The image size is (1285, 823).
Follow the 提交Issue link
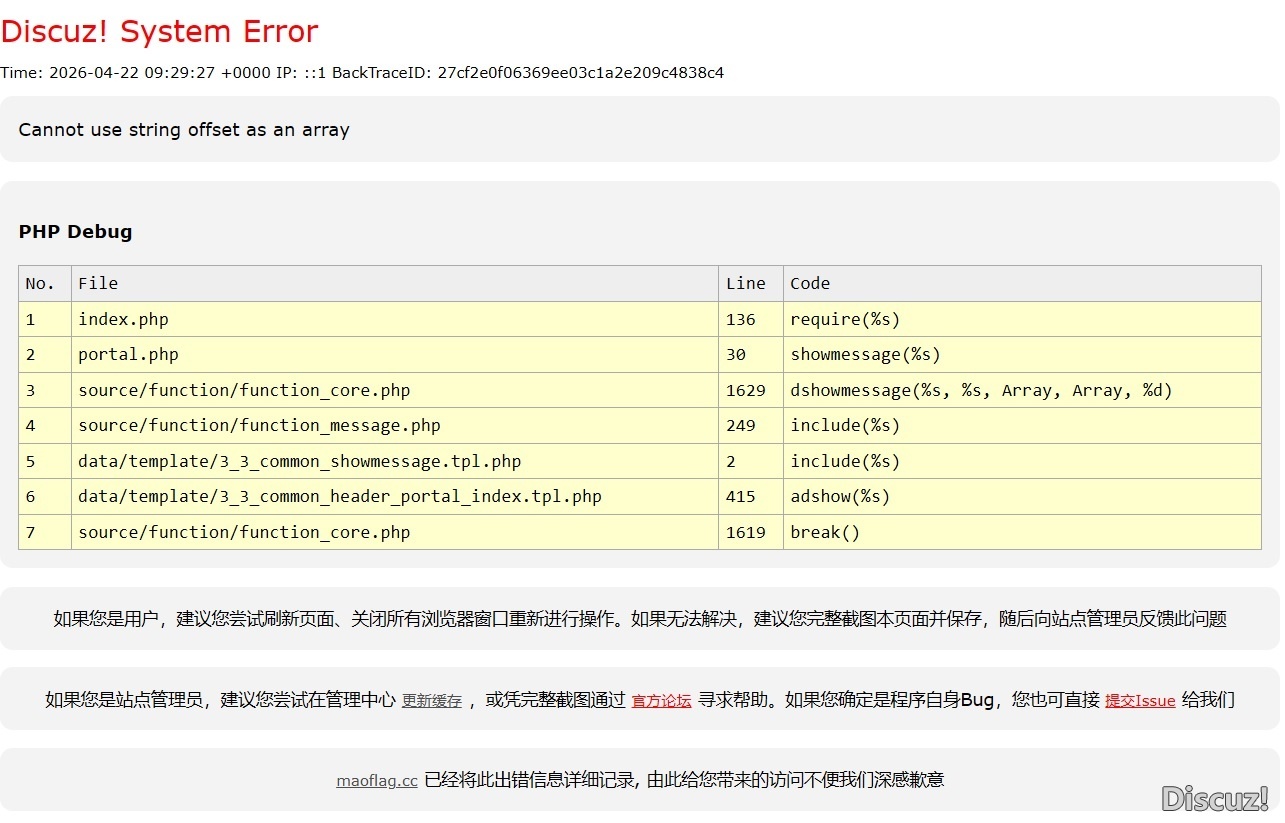(1139, 701)
